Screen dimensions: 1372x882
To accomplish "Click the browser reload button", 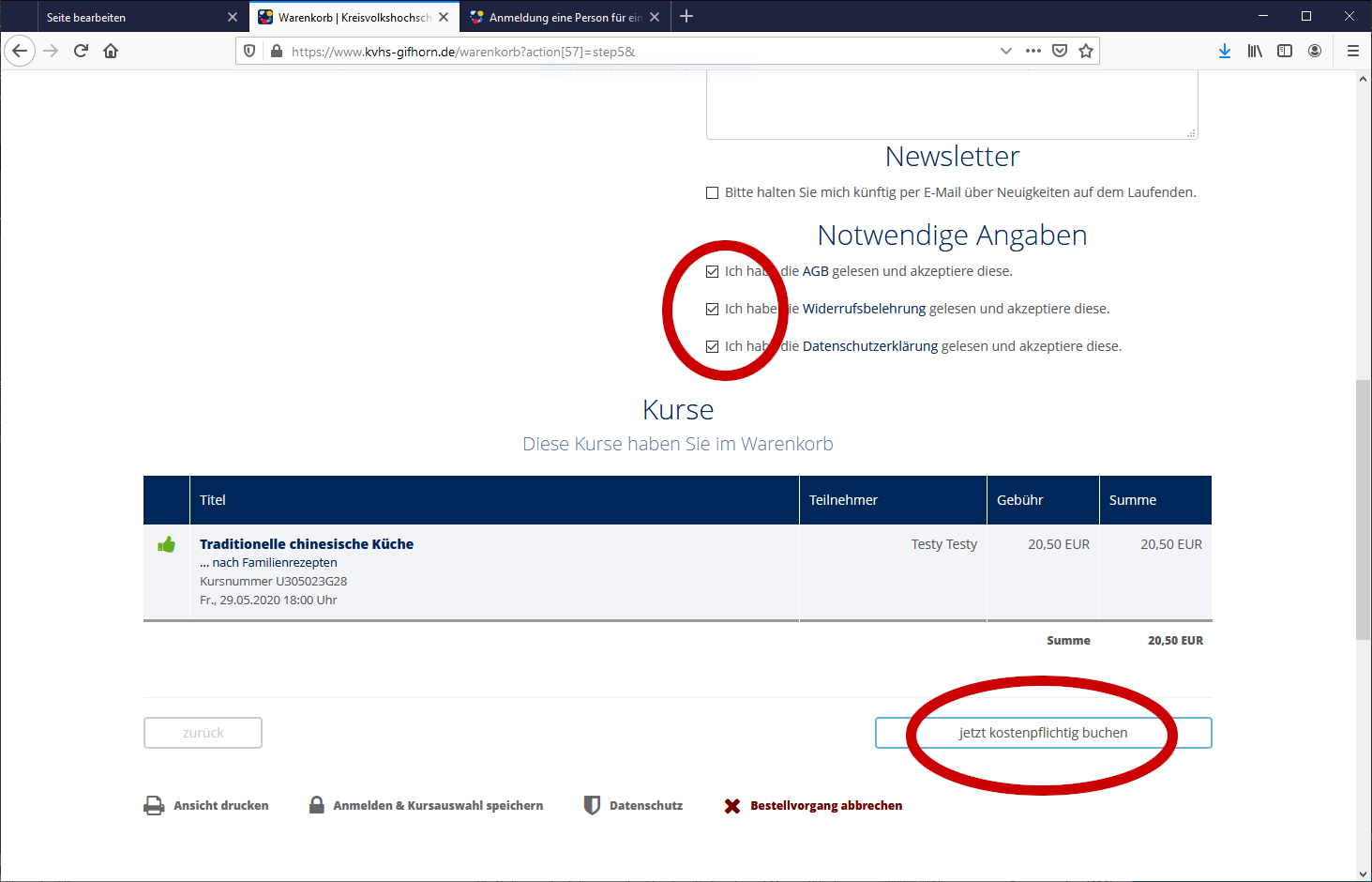I will point(81,51).
